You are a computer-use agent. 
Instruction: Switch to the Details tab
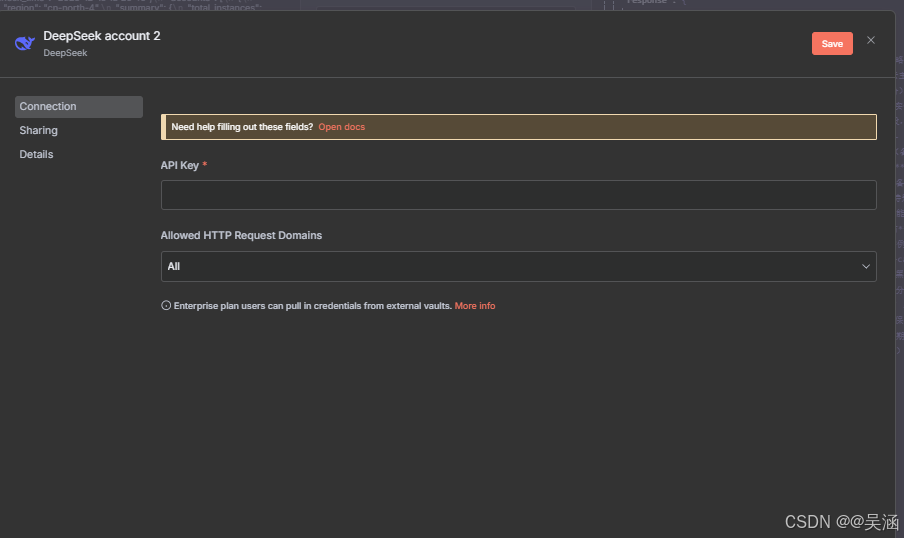[36, 155]
